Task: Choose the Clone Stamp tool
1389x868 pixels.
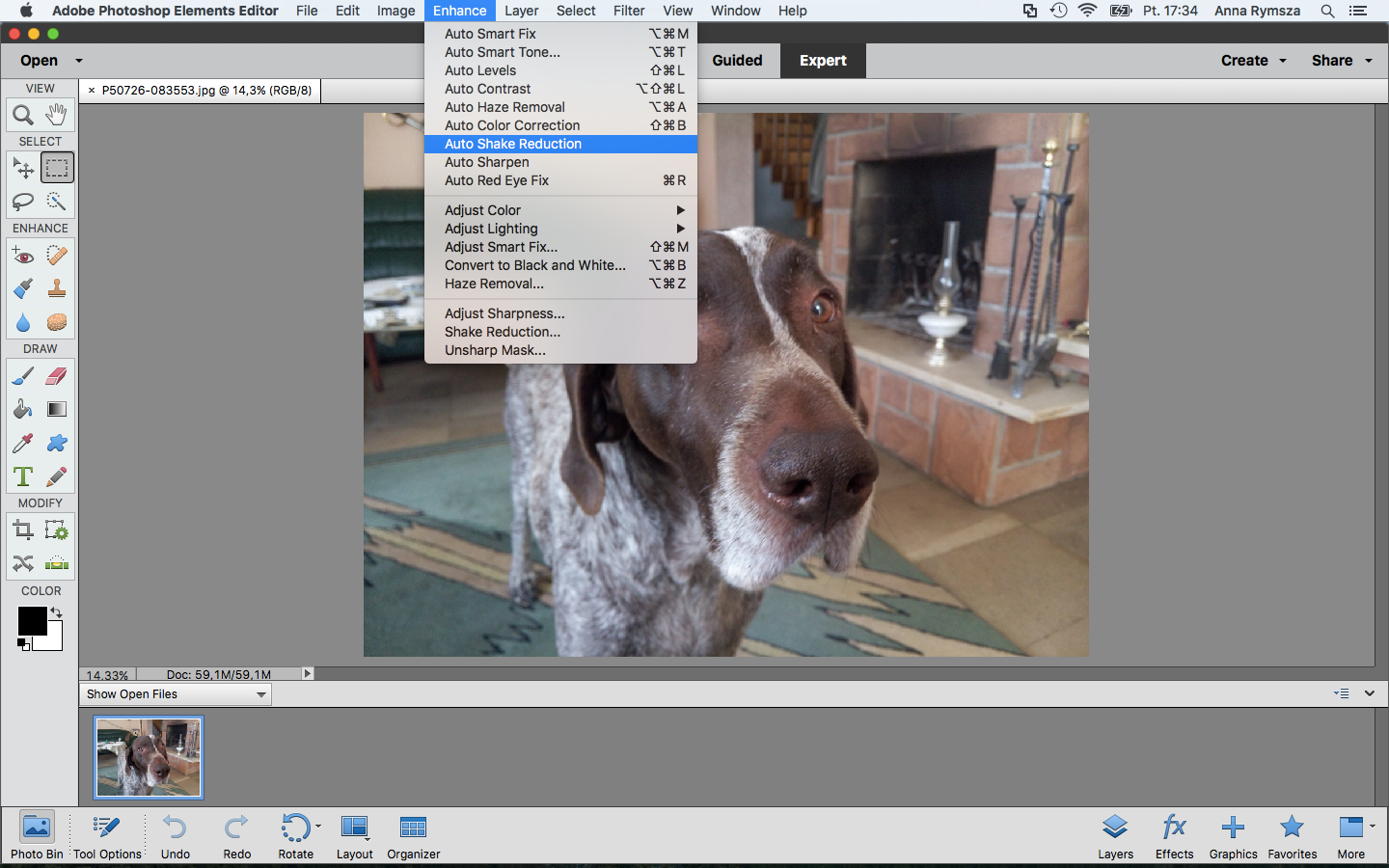Action: (x=57, y=288)
